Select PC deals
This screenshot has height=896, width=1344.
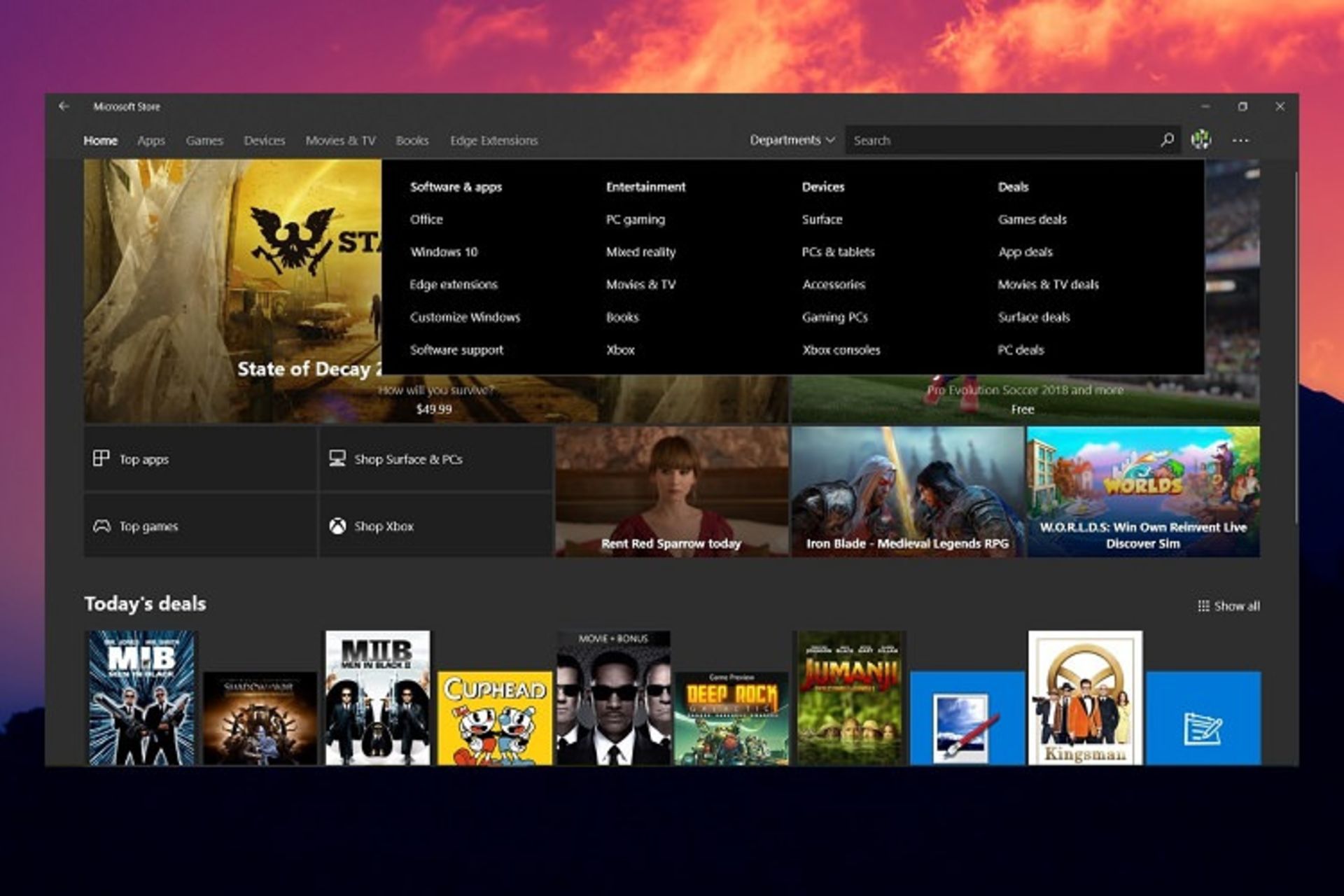1021,350
